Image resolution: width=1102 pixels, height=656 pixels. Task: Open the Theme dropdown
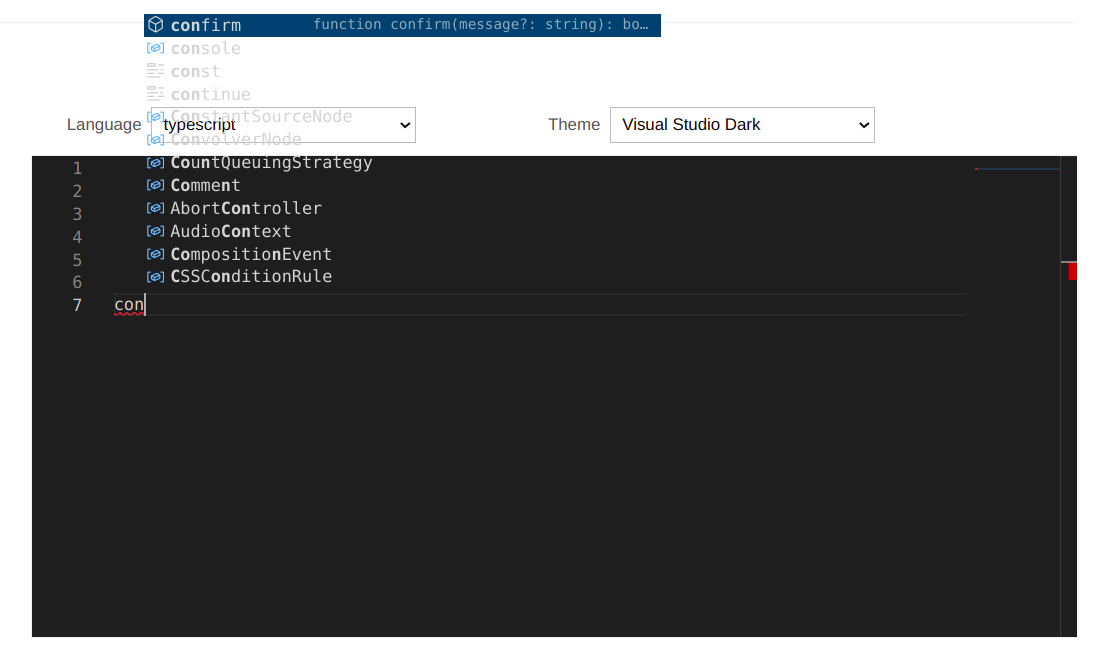741,124
